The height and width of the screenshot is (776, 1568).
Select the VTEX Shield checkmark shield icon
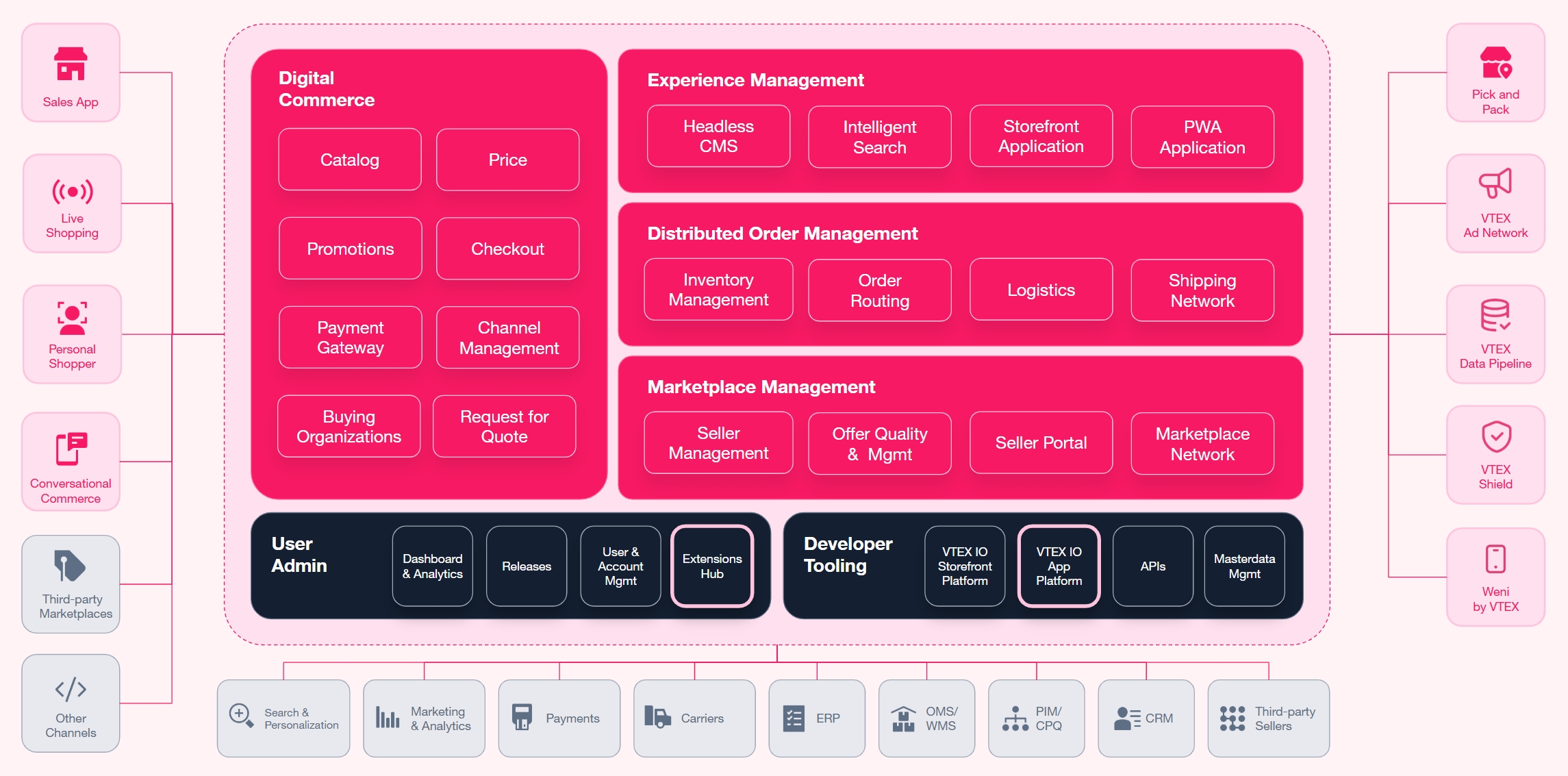point(1496,436)
